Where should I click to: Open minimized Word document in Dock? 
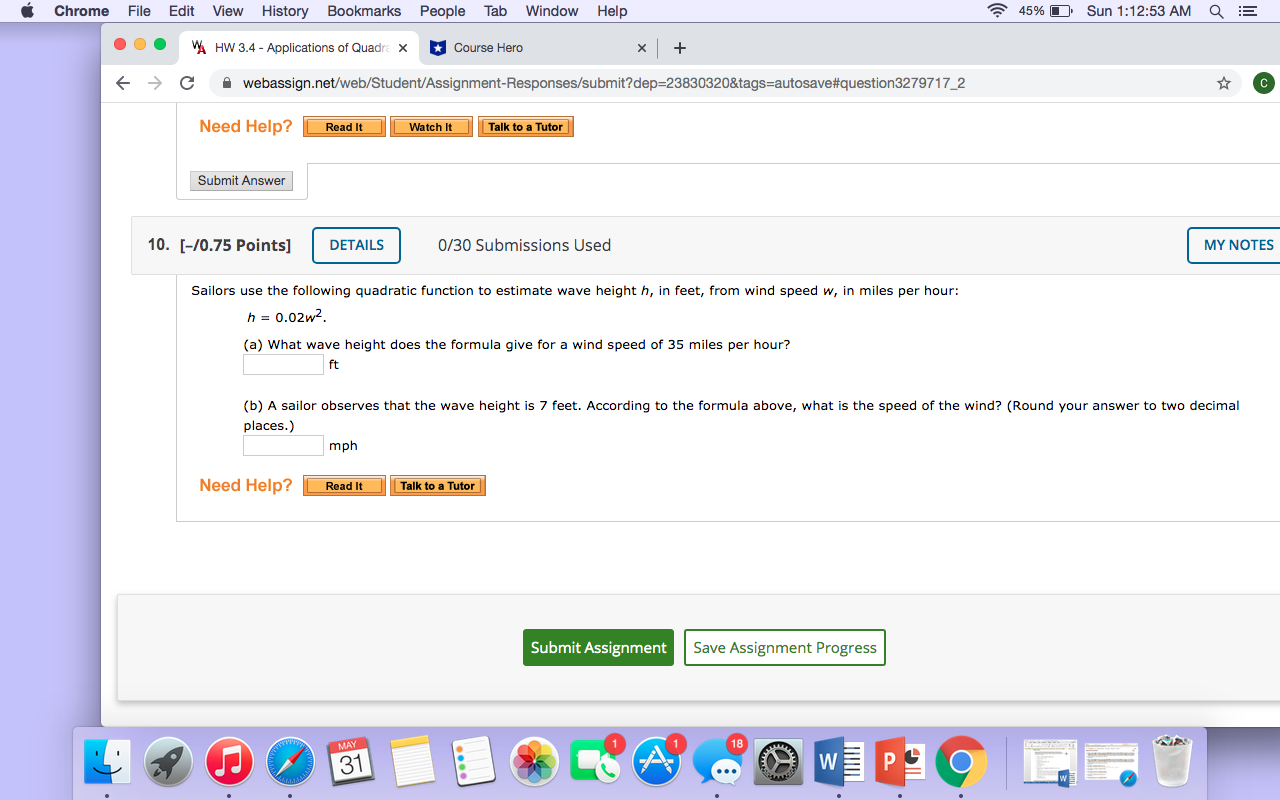pyautogui.click(x=1049, y=763)
